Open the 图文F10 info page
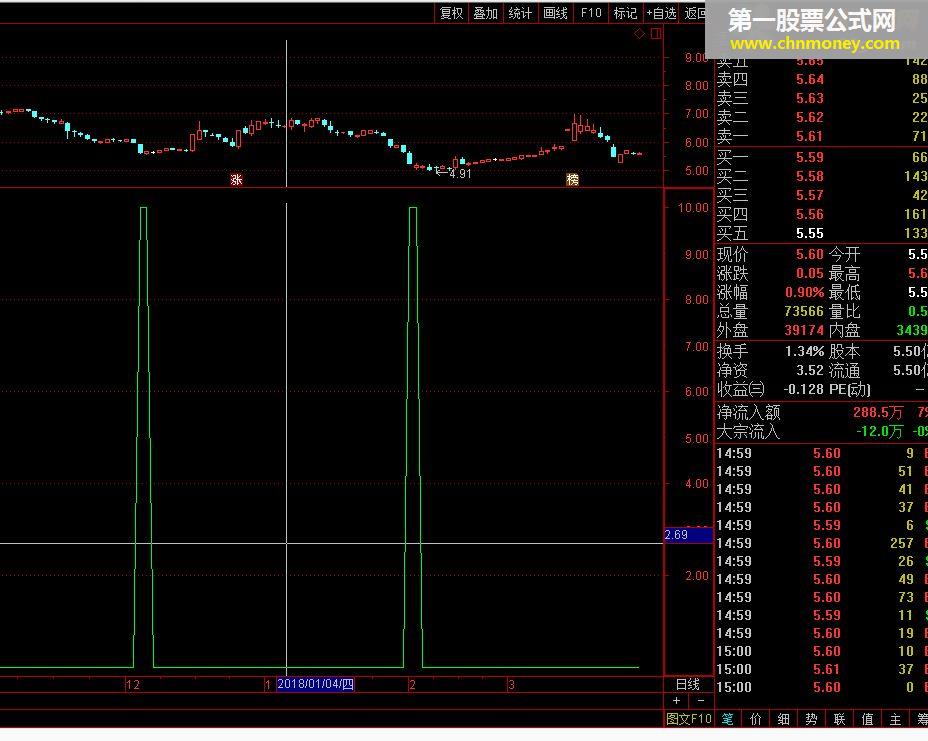This screenshot has width=928, height=741. coord(689,719)
